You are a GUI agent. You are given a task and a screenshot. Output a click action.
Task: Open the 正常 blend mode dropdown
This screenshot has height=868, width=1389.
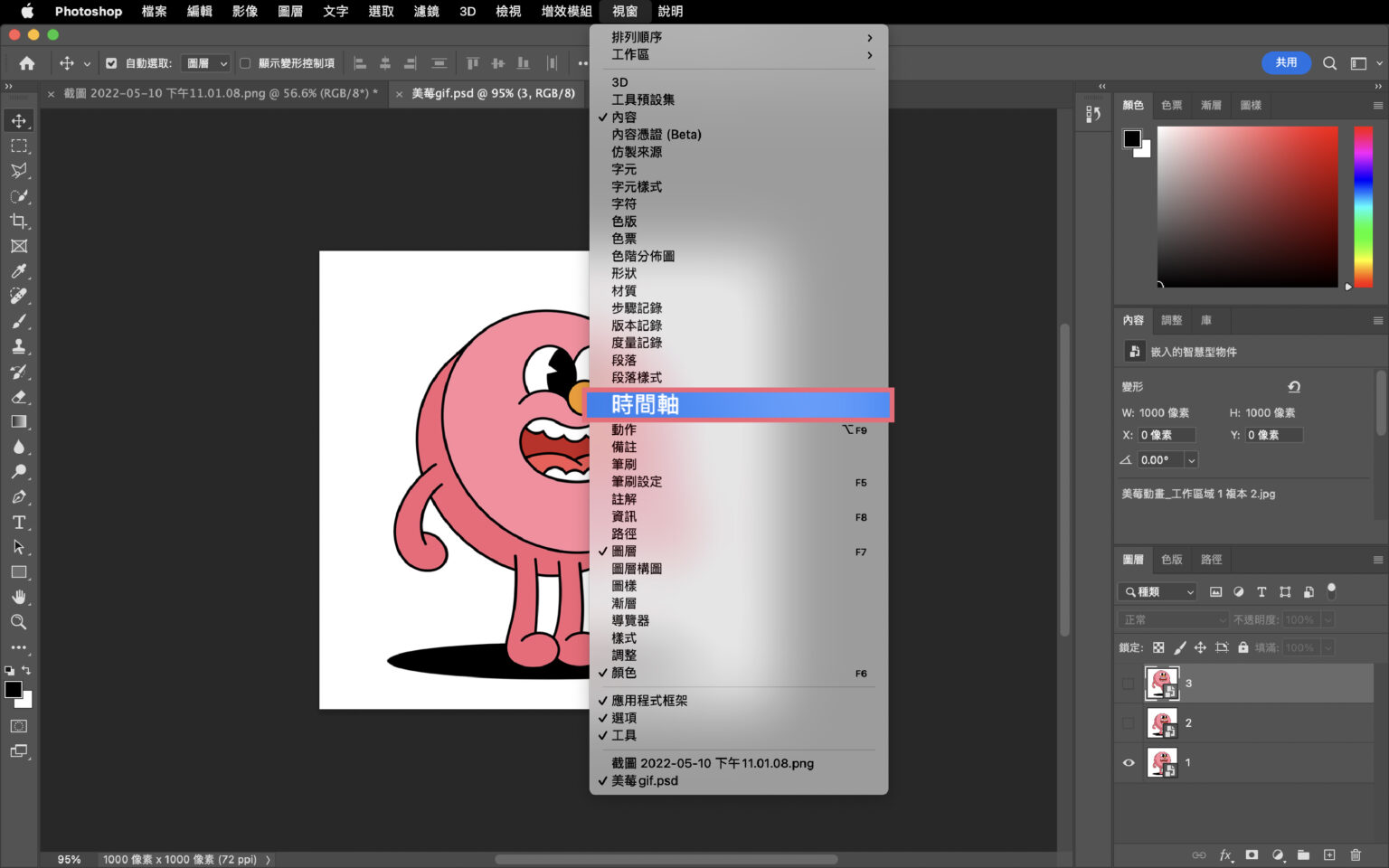click(1173, 619)
